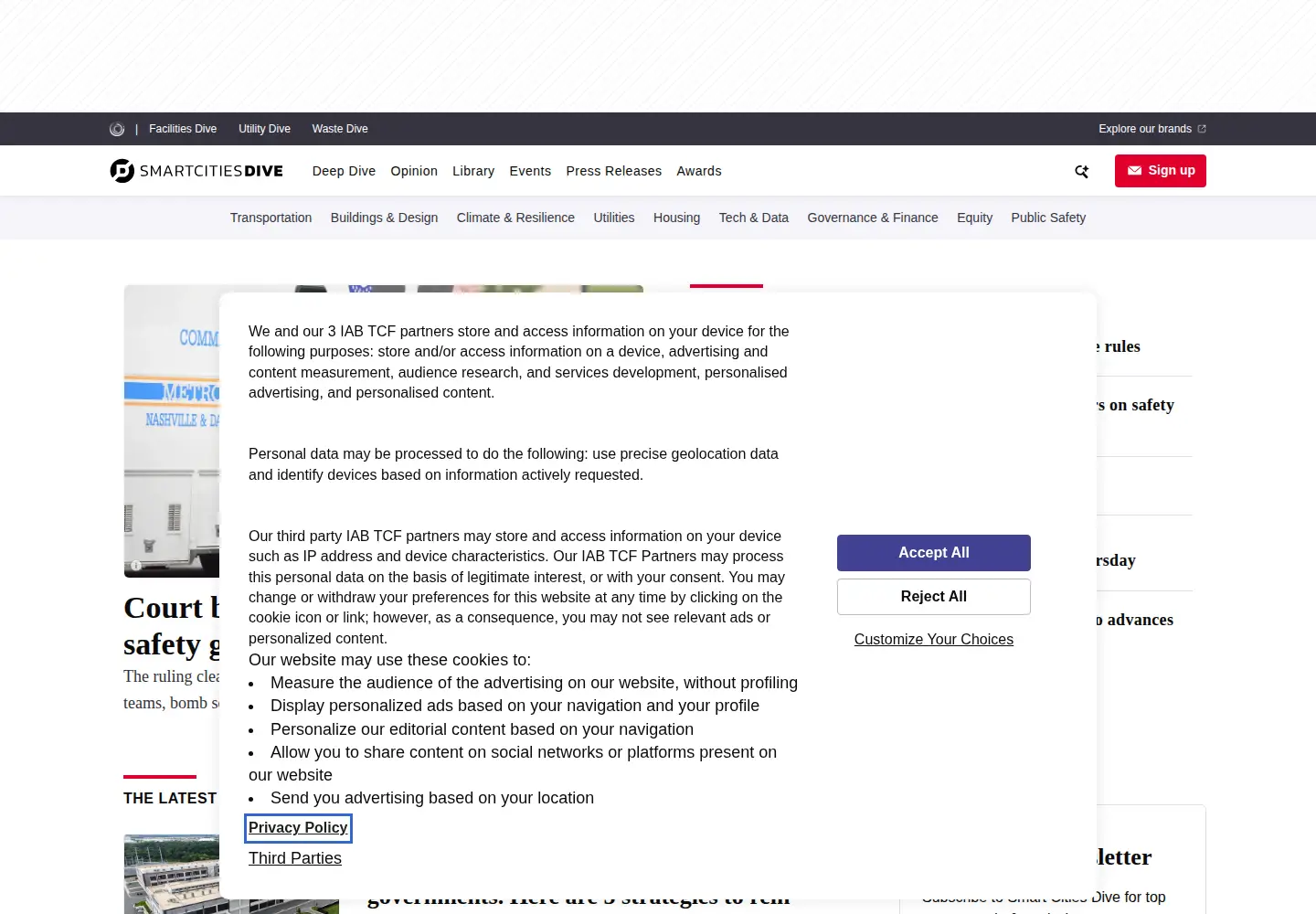Open the Climate & Resilience topic
The image size is (1316, 914).
(x=515, y=218)
